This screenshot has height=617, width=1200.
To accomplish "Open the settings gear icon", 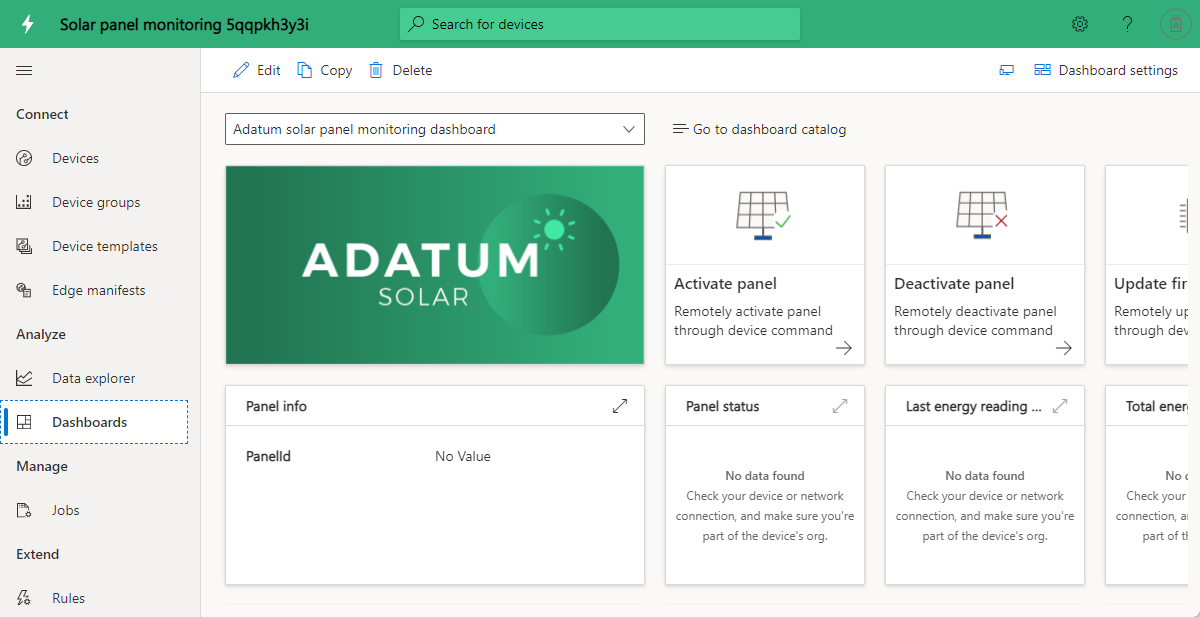I will click(1080, 24).
